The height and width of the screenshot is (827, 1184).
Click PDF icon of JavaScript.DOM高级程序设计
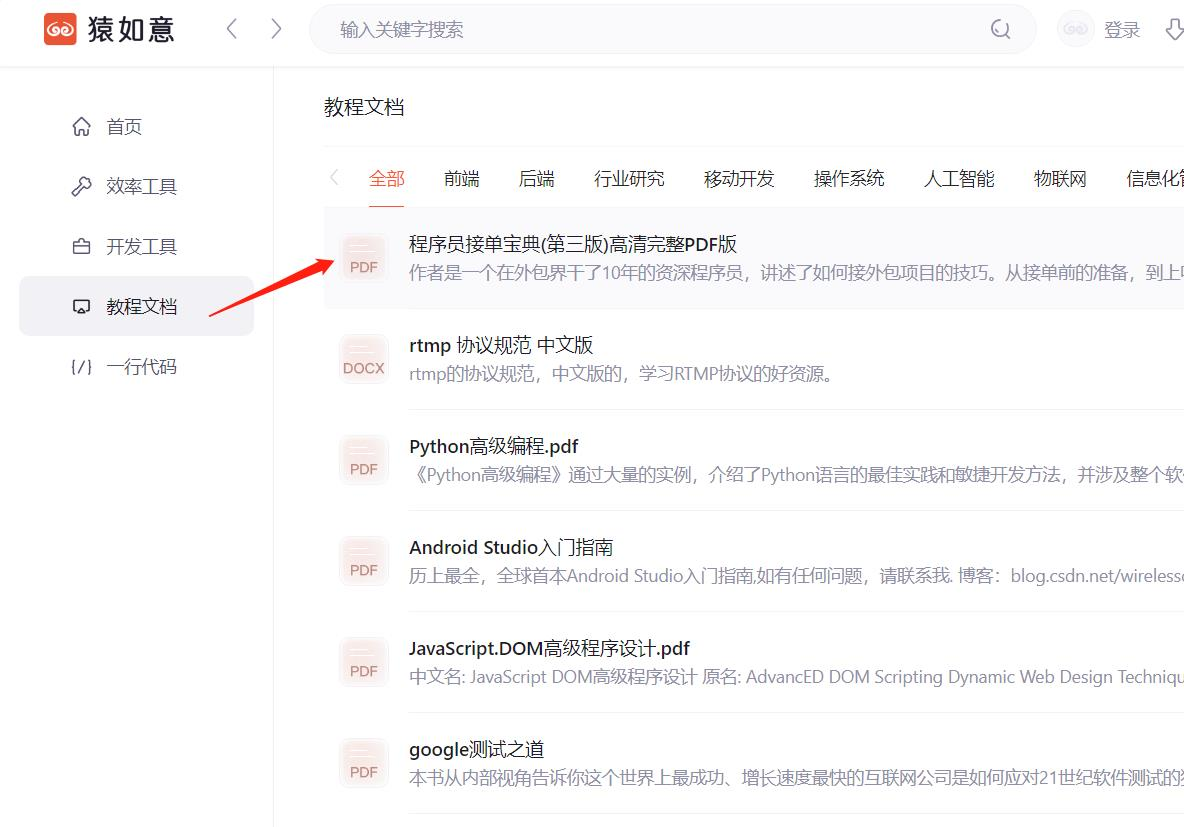coord(364,662)
